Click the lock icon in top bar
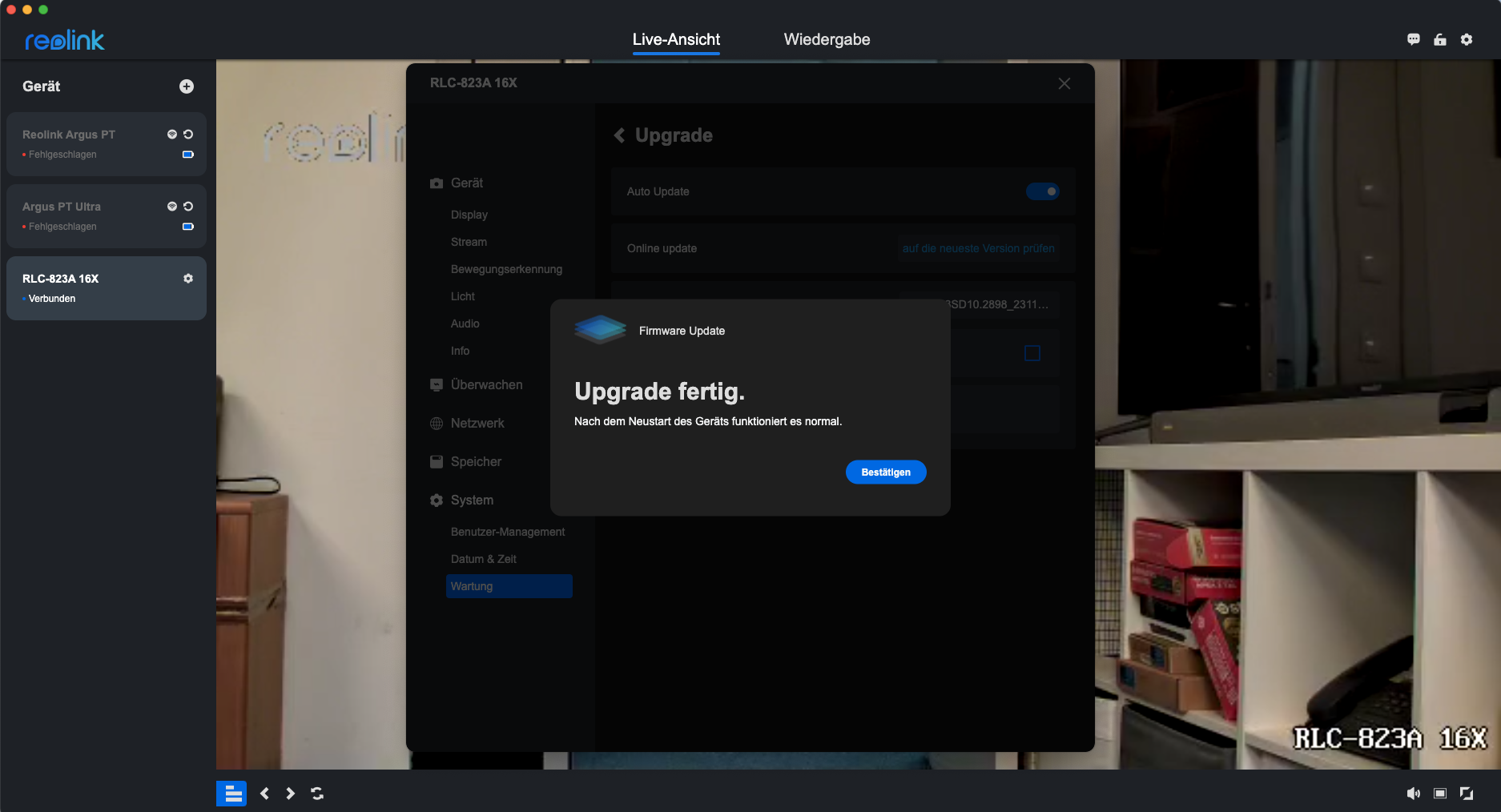Viewport: 1501px width, 812px height. (1440, 39)
